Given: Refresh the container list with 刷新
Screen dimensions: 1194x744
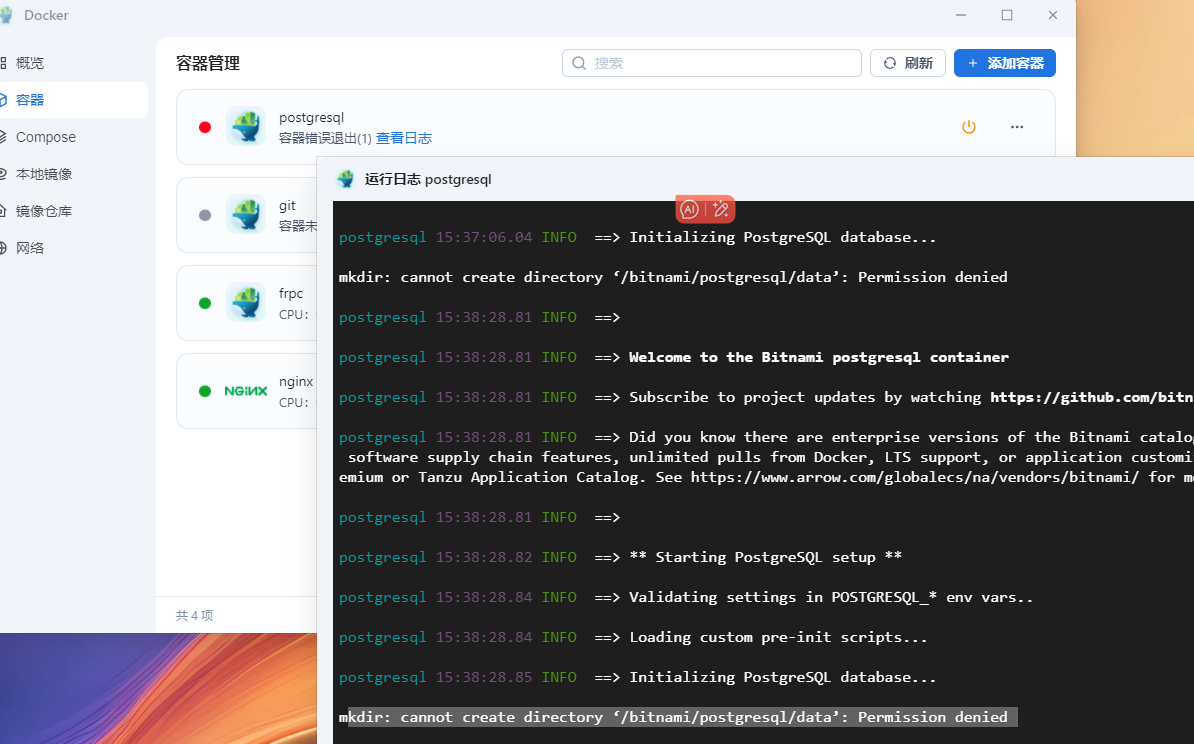Looking at the screenshot, I should (908, 63).
